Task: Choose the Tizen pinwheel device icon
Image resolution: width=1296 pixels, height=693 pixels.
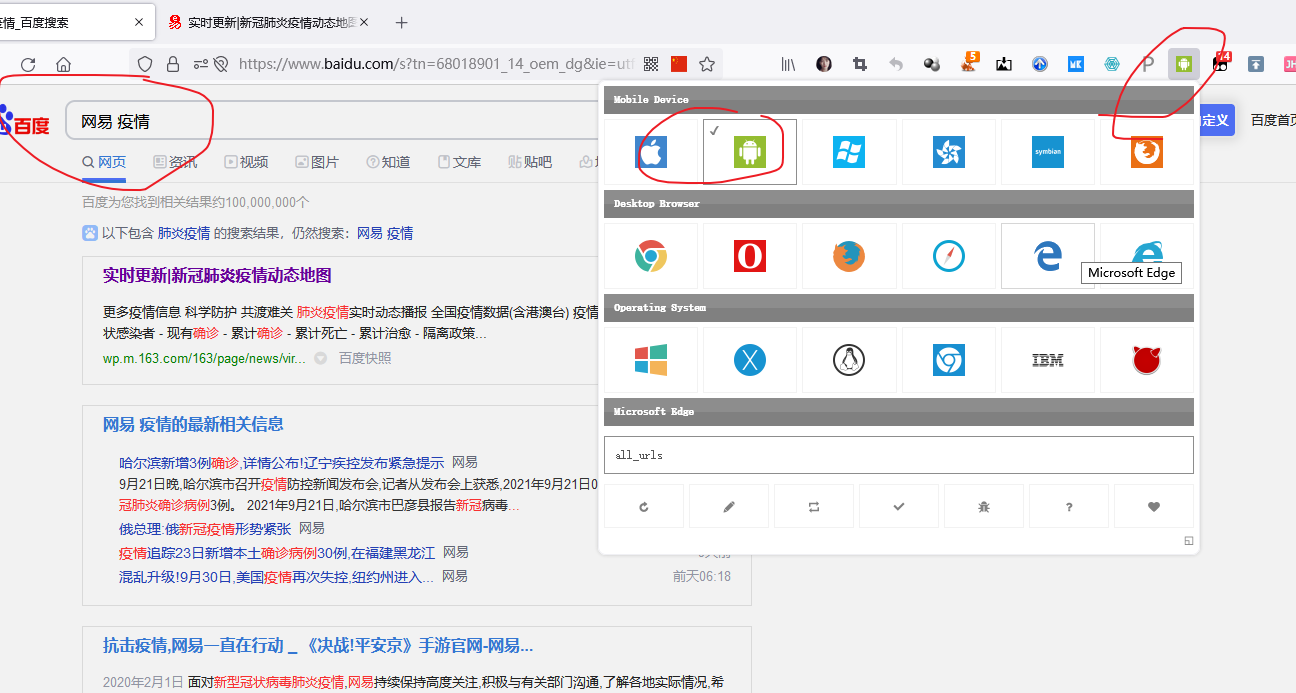Action: [948, 152]
